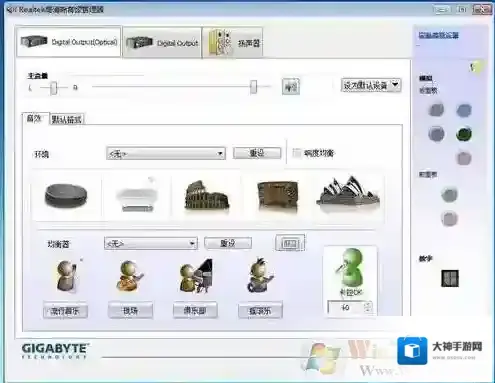The image size is (495, 383).
Task: Pick the Colosseum environment preset
Action: tap(207, 195)
